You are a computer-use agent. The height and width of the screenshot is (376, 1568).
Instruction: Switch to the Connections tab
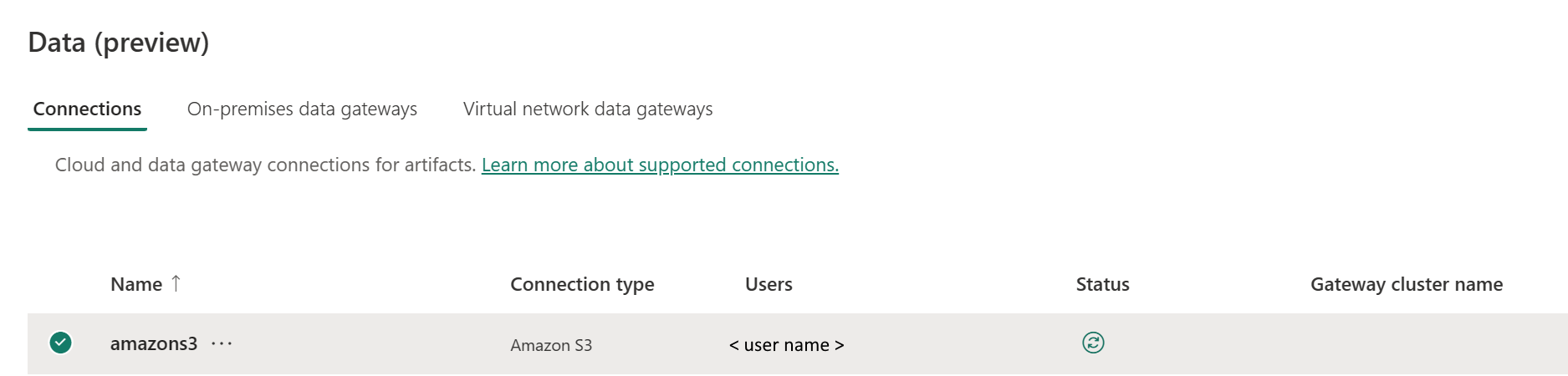[87, 109]
